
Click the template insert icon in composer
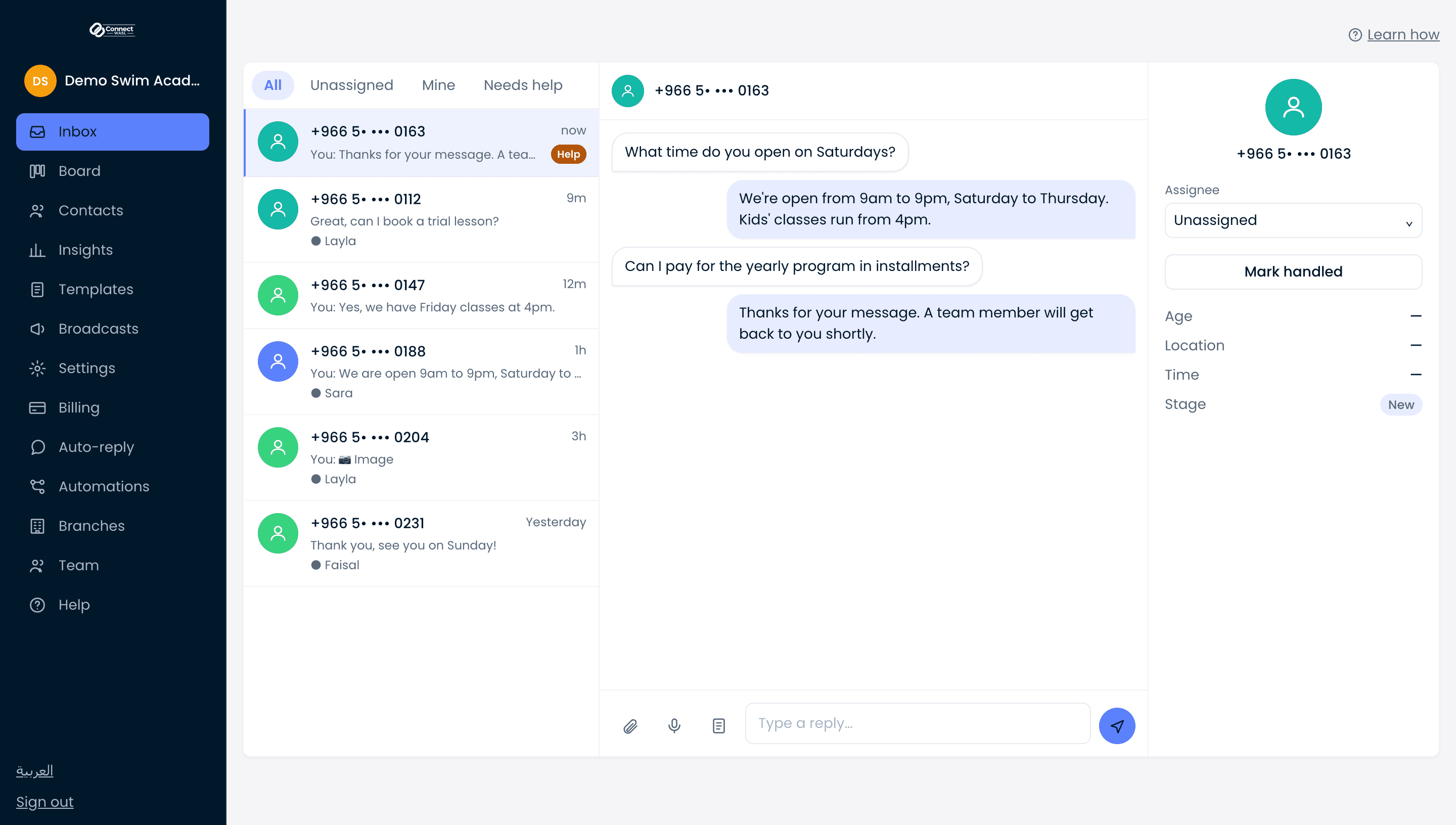[x=718, y=726]
